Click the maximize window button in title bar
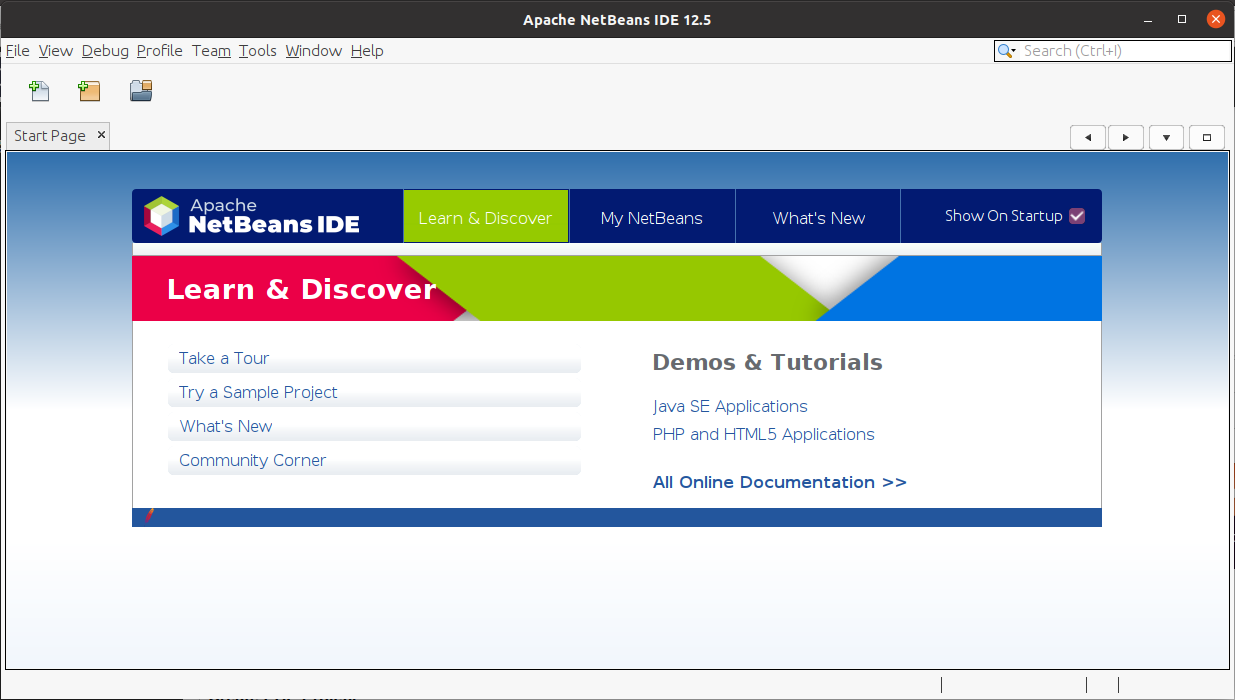 pyautogui.click(x=1182, y=19)
